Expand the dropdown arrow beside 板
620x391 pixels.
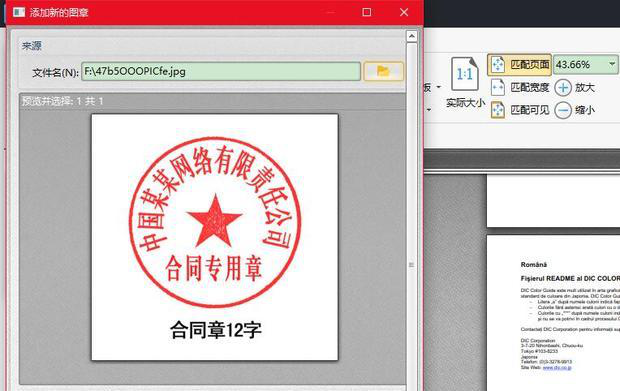pyautogui.click(x=439, y=87)
